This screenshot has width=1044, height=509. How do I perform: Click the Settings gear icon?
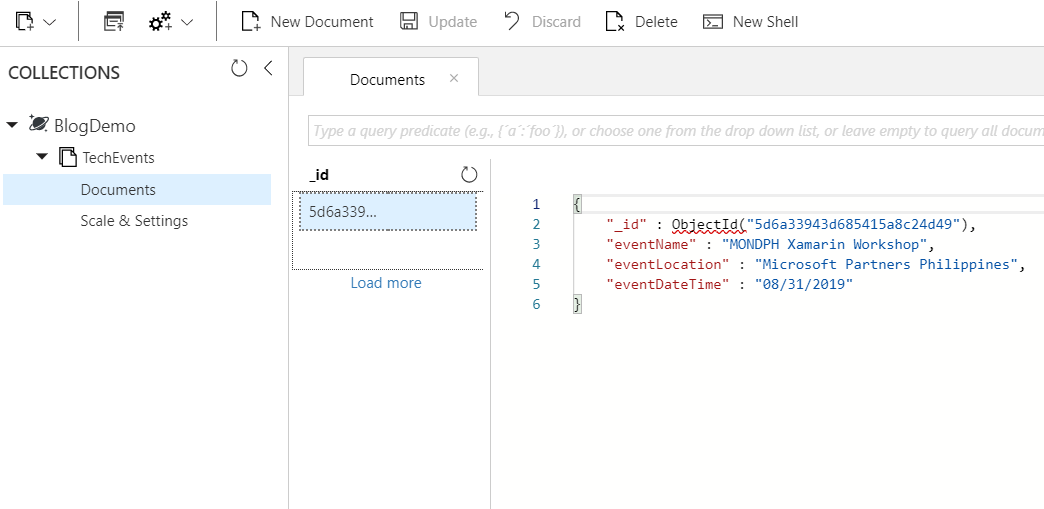click(x=160, y=23)
